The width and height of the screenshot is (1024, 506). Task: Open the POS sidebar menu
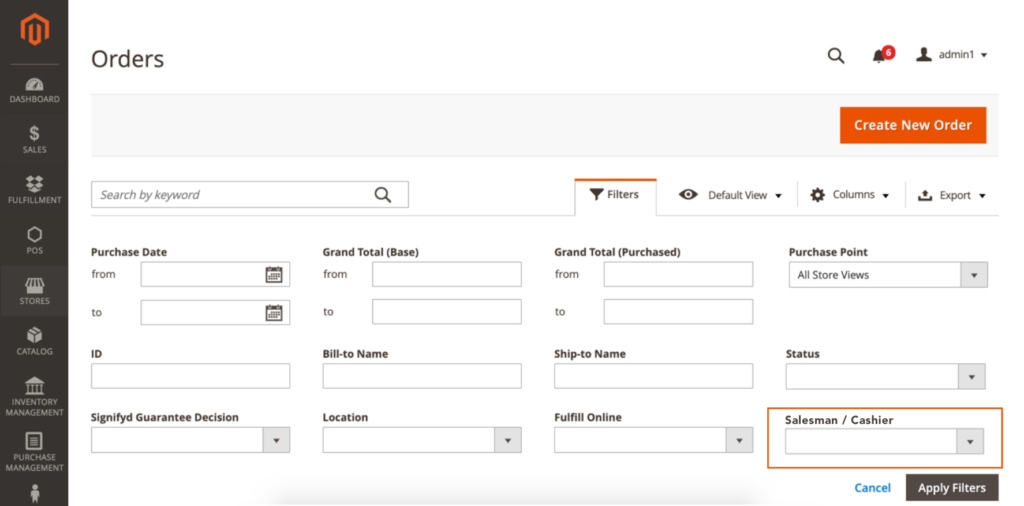(34, 241)
